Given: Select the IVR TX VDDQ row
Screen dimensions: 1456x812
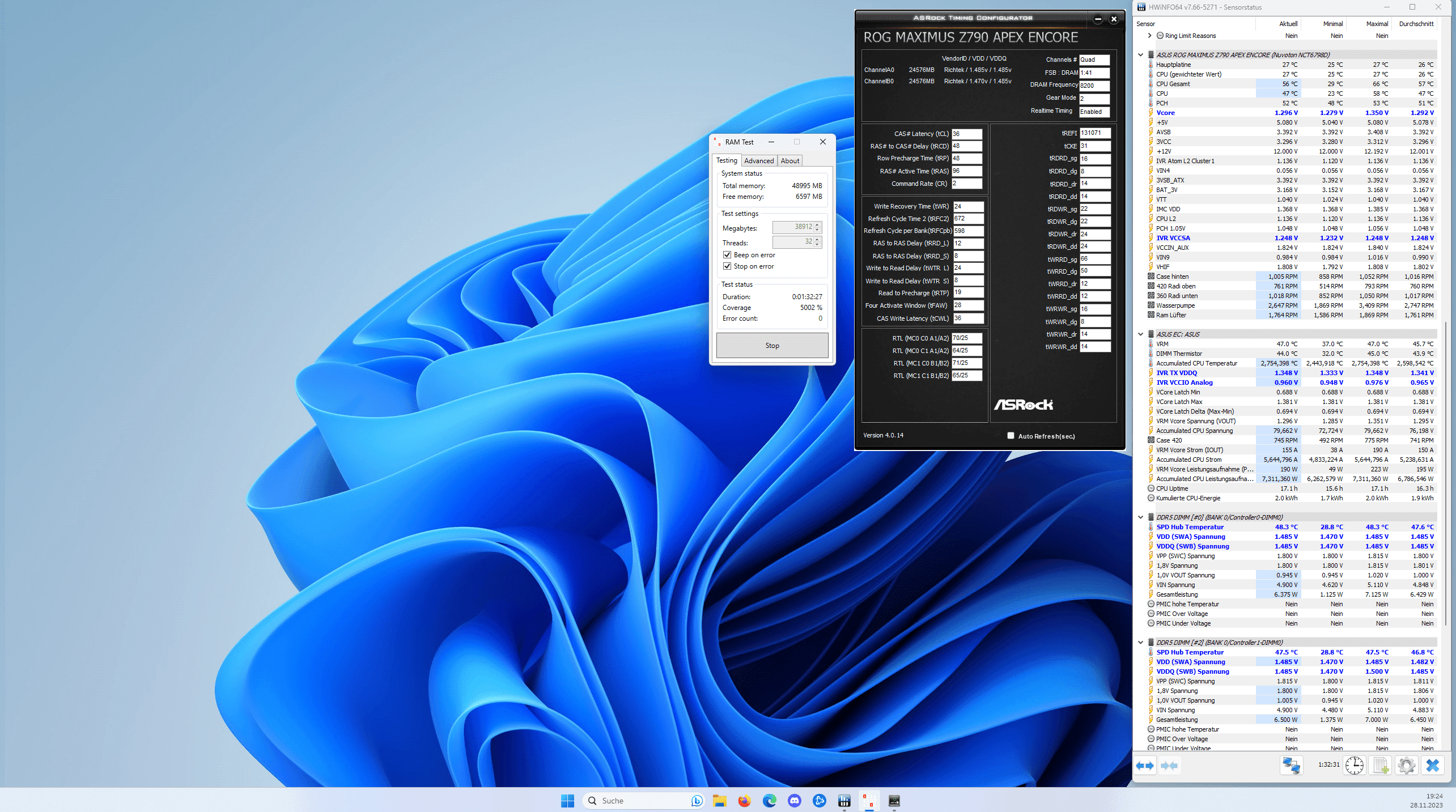Looking at the screenshot, I should 1291,373.
